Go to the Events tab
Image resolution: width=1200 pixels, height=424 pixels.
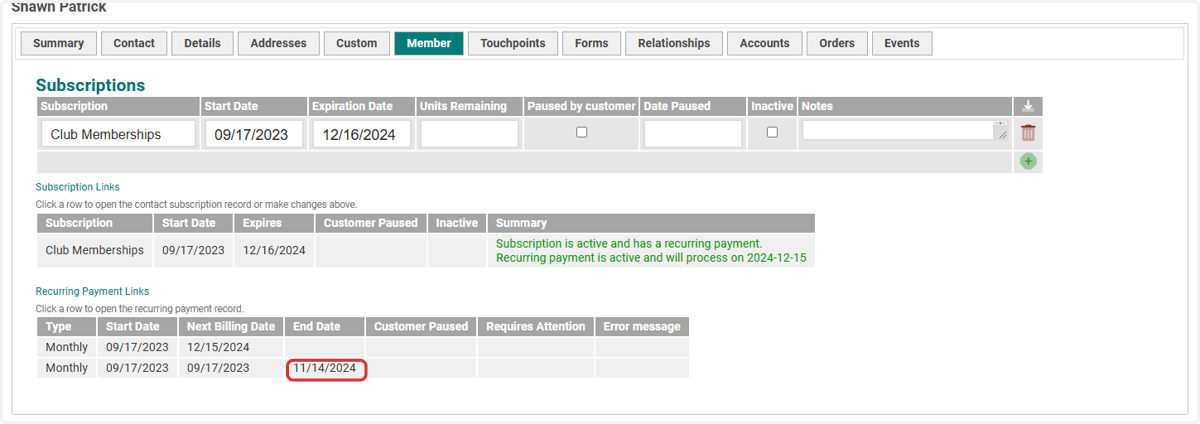pos(902,43)
